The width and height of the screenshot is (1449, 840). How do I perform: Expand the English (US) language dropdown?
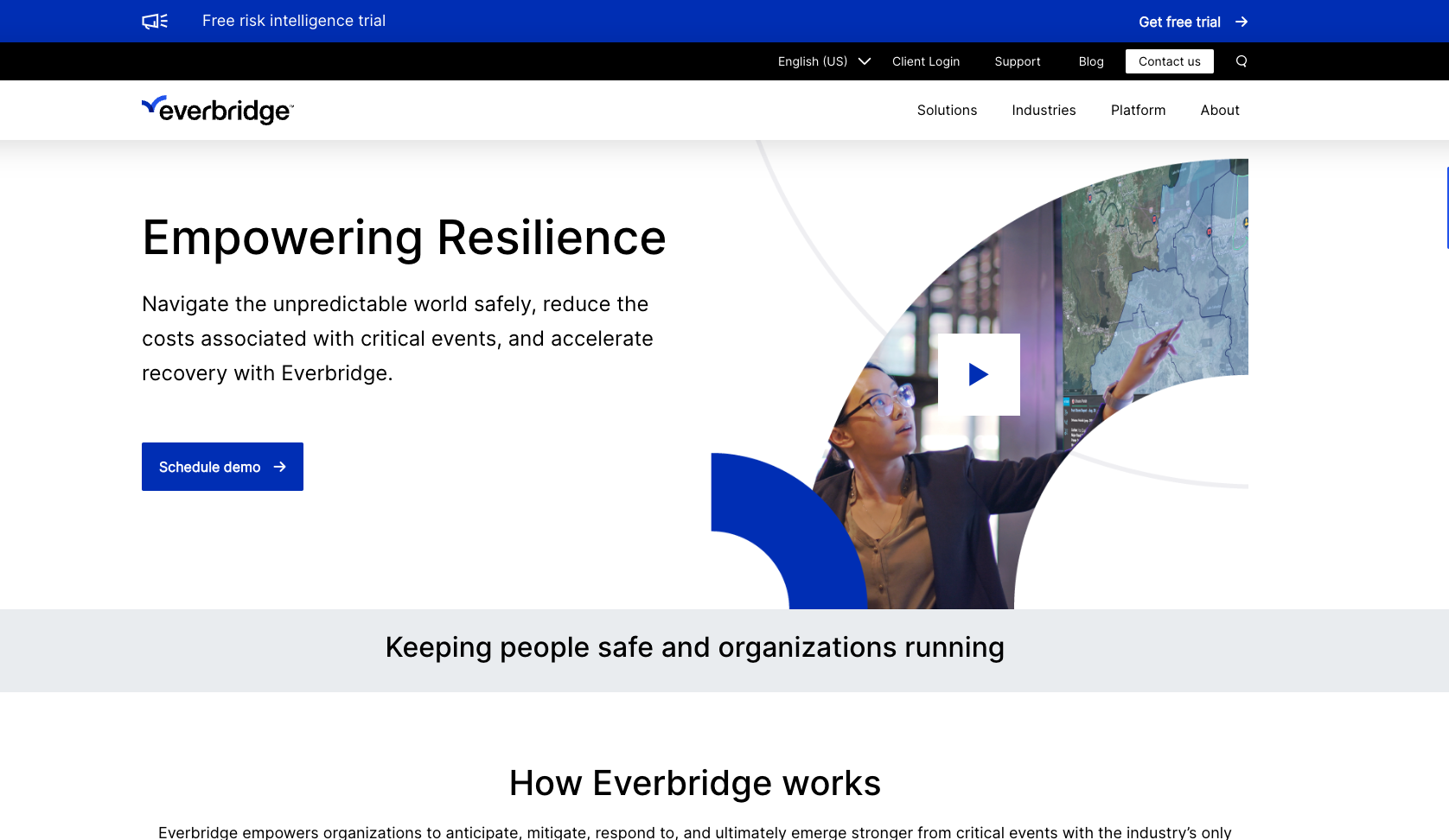[x=824, y=61]
